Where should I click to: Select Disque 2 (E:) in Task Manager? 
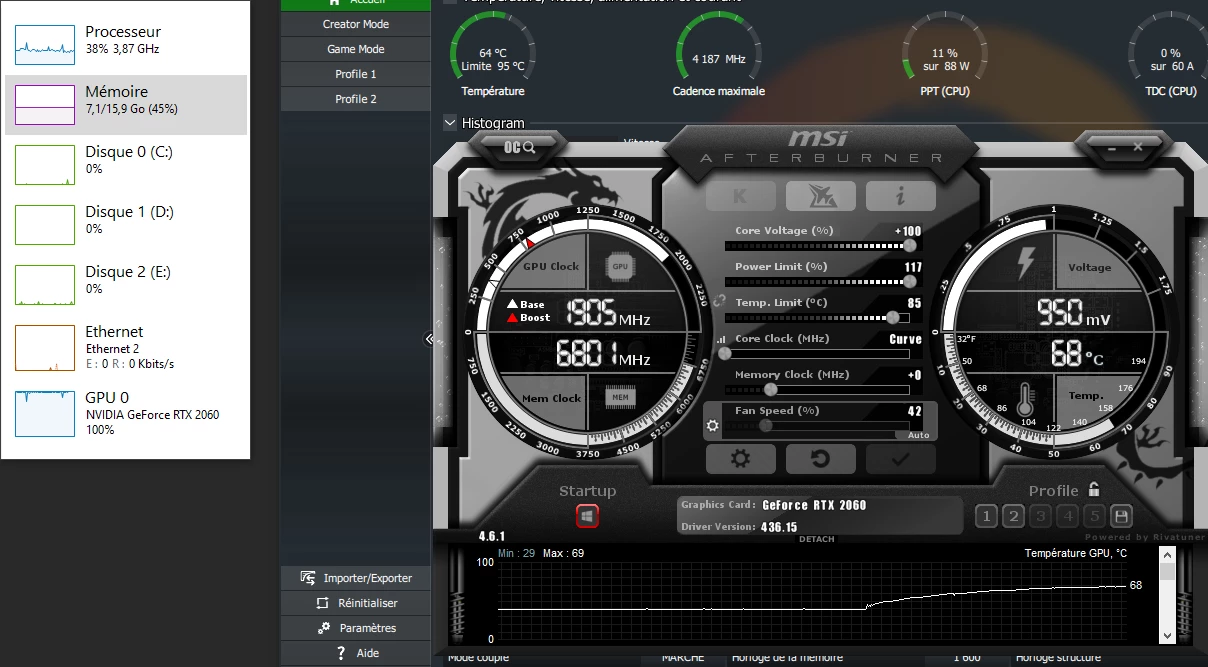[x=126, y=285]
